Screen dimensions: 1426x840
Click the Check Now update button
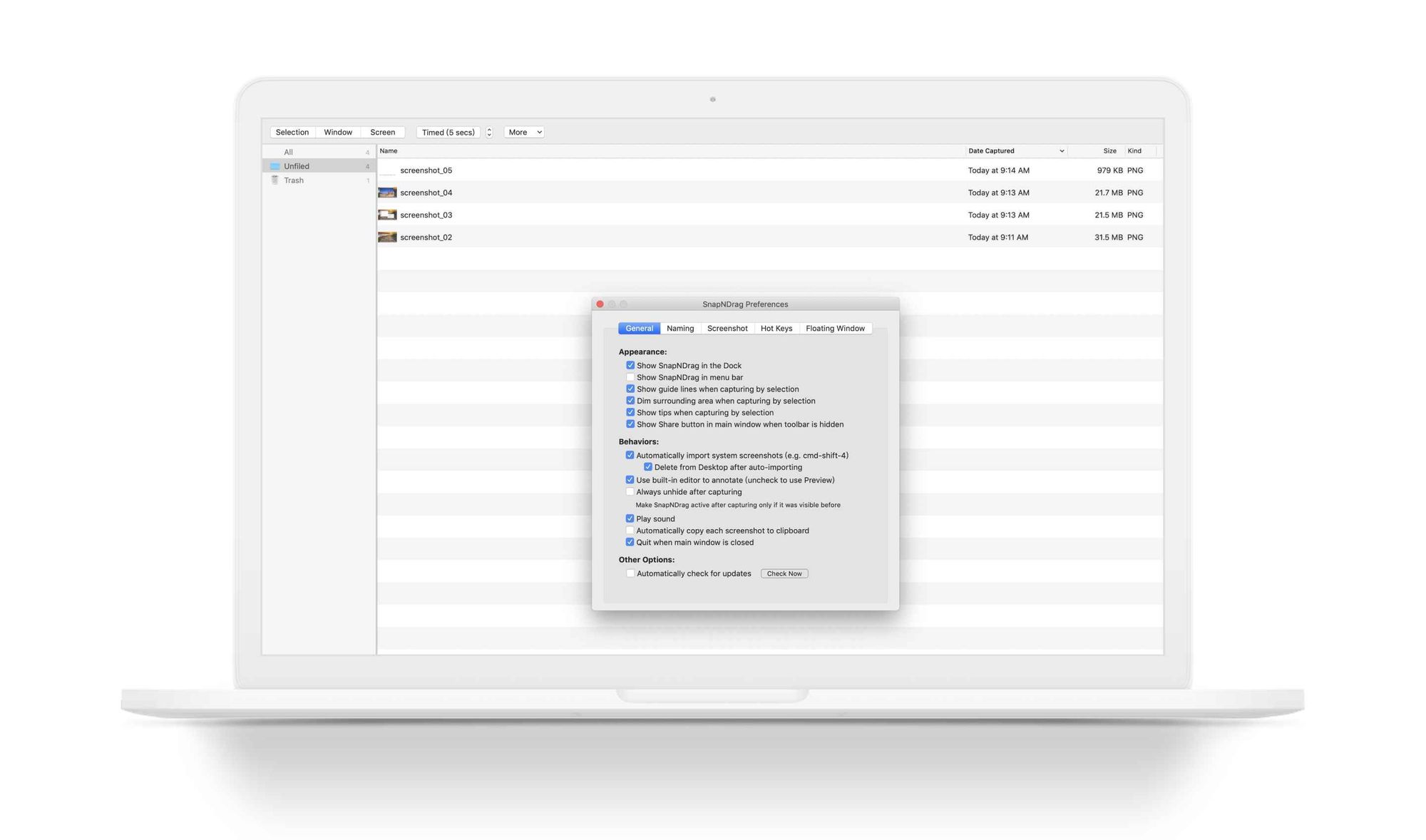pos(784,573)
